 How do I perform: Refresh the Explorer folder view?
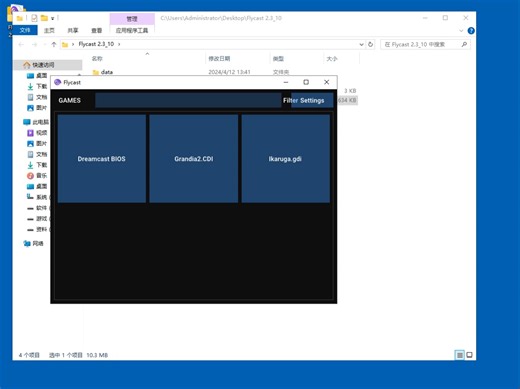(370, 44)
